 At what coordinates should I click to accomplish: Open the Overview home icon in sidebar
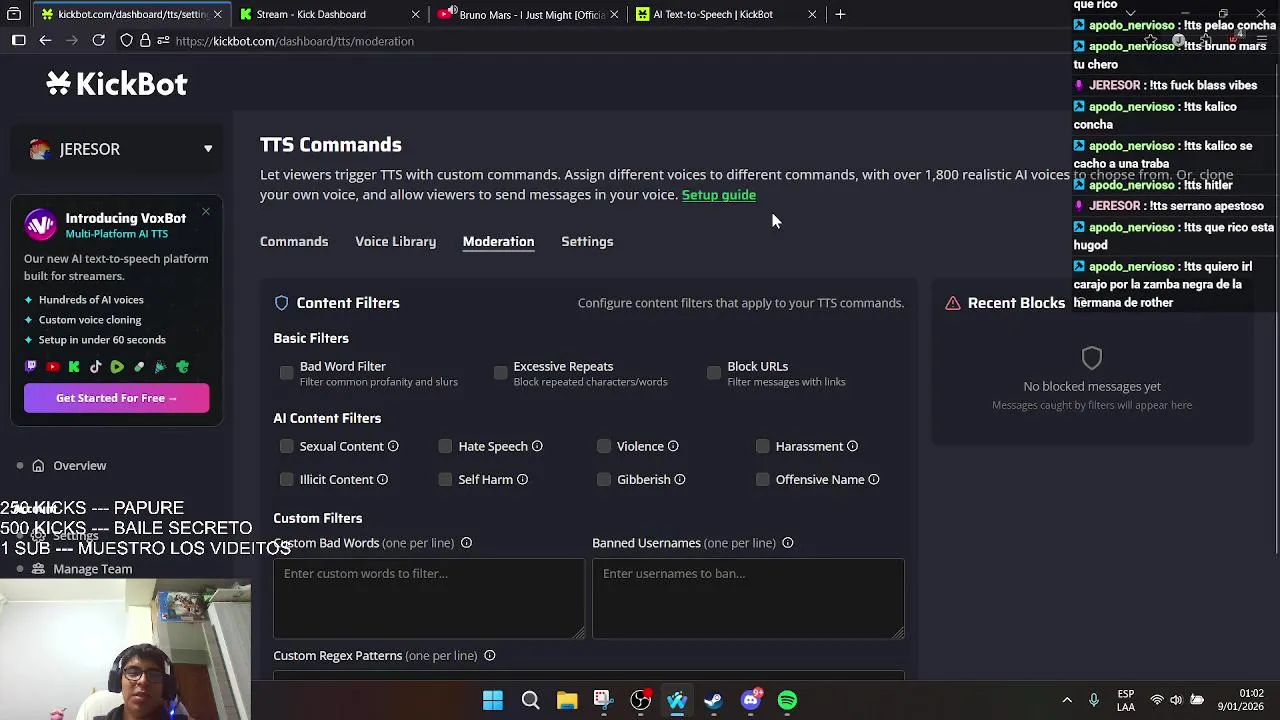[x=38, y=466]
